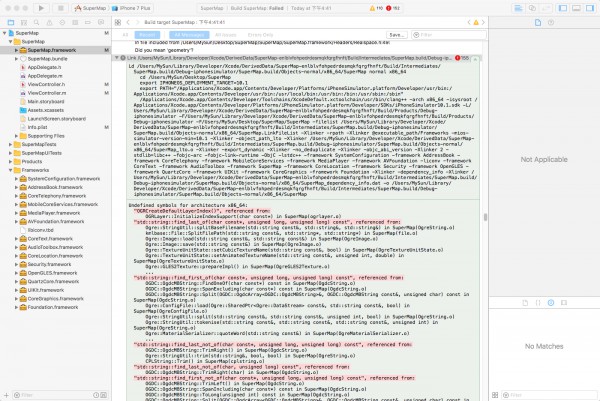Toggle recent files filter in navigator

click(x=96, y=395)
